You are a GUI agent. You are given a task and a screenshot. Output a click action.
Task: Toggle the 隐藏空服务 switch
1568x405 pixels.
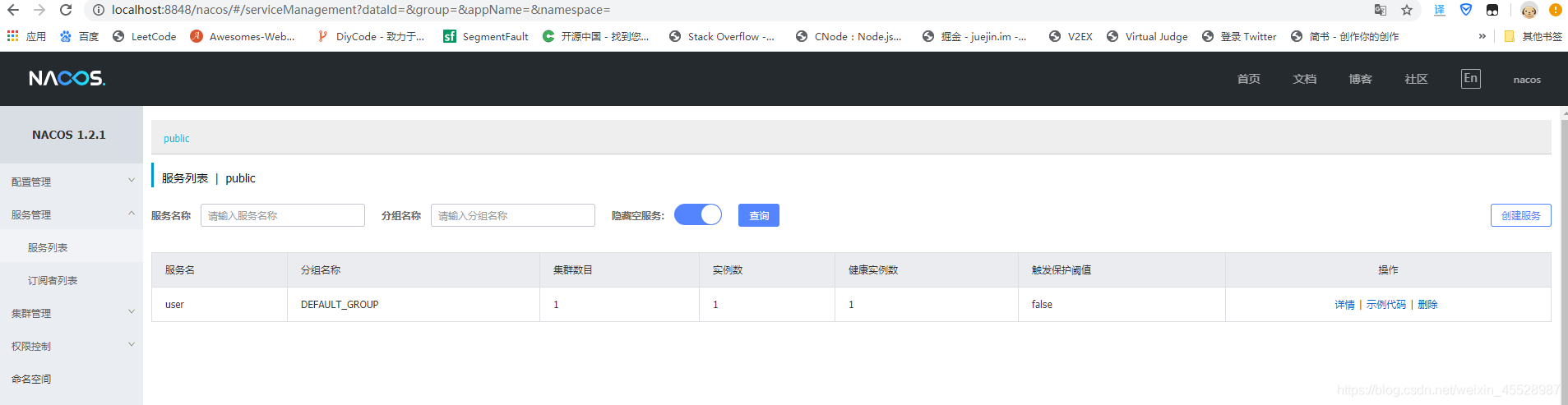698,215
